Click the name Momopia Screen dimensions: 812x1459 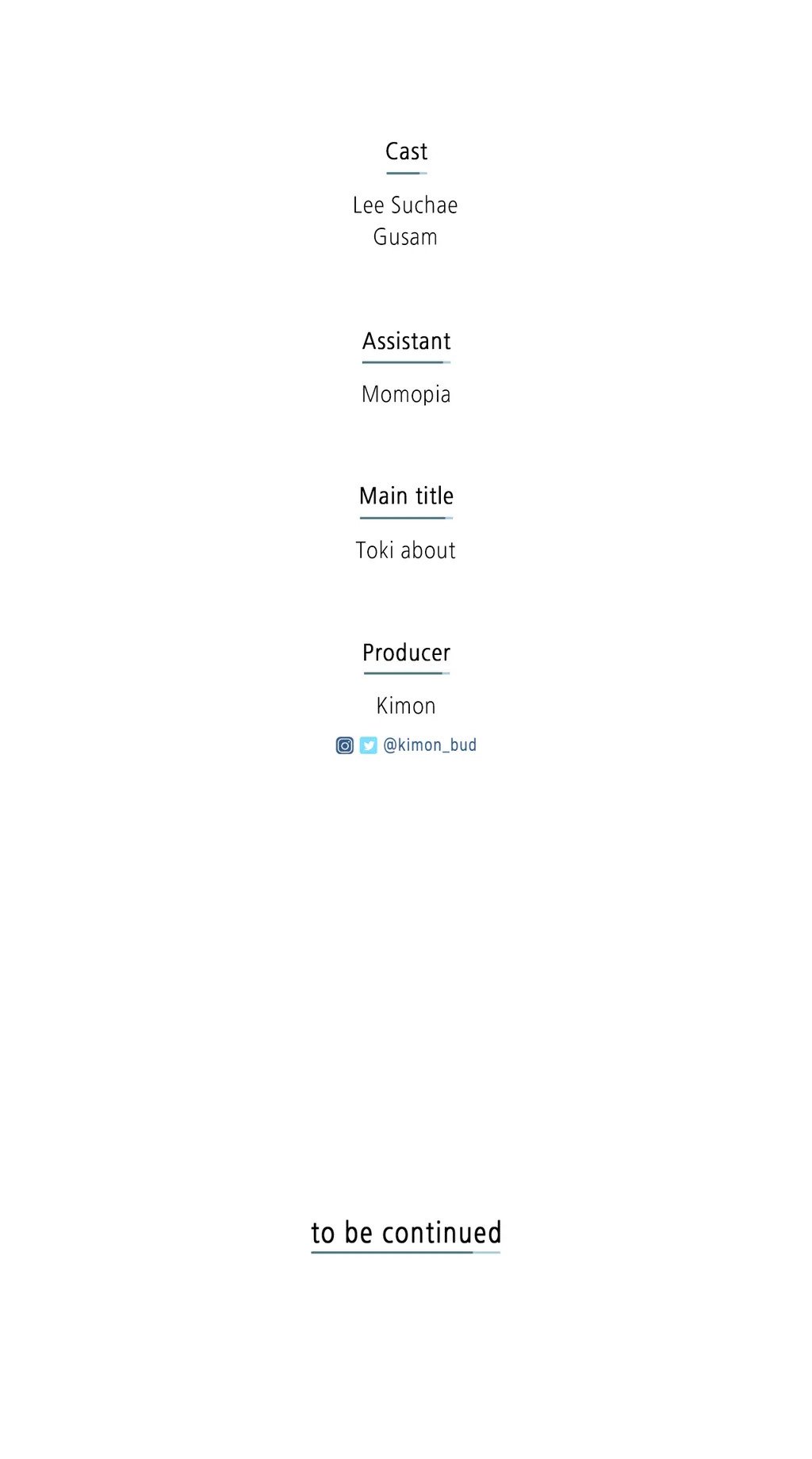406,394
